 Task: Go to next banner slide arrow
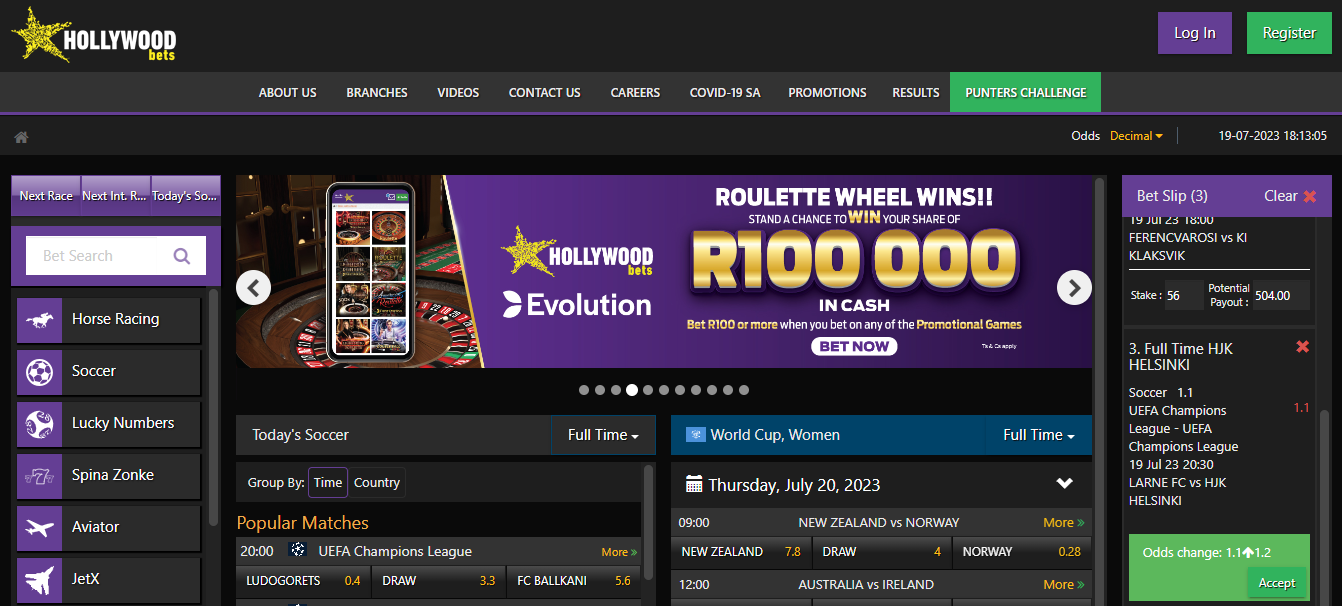[x=1074, y=288]
